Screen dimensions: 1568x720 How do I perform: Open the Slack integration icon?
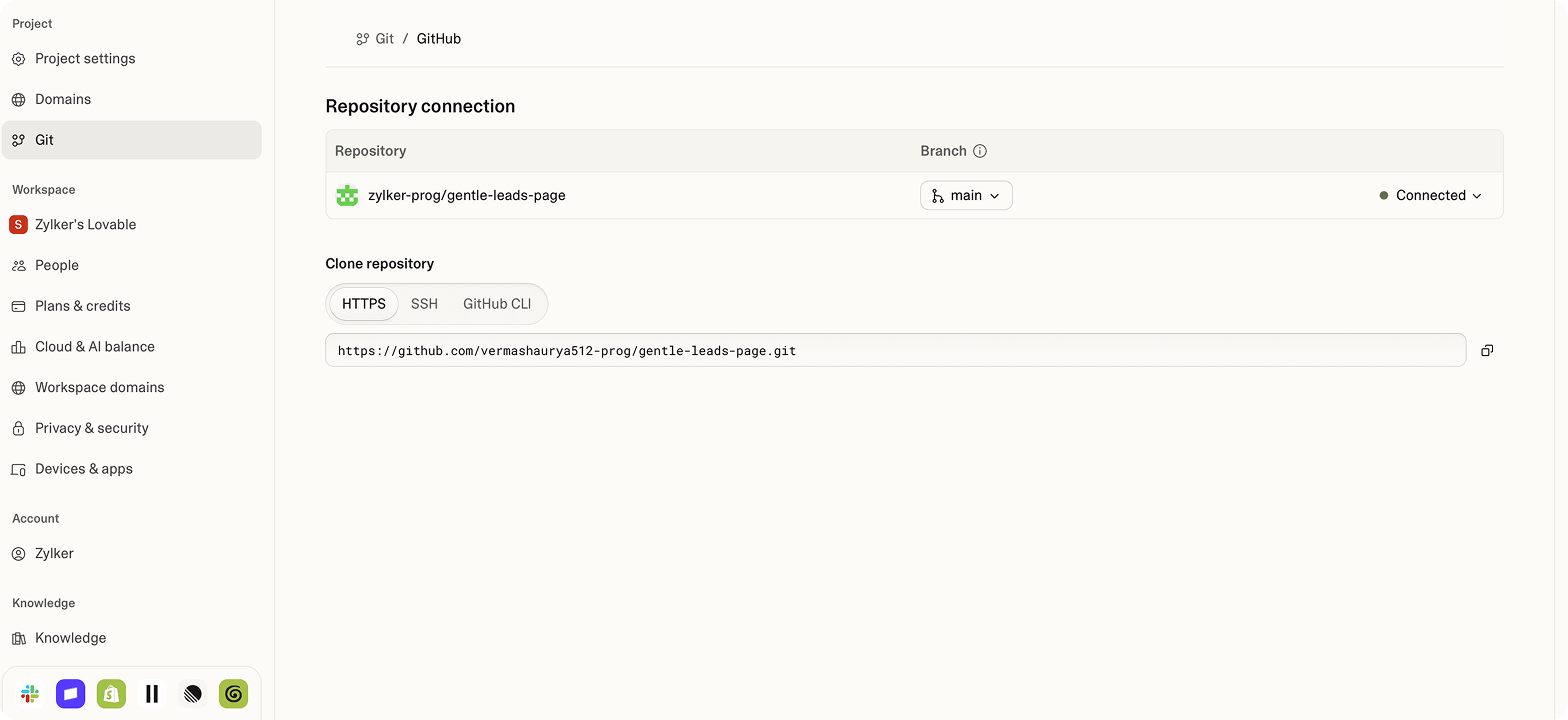(x=30, y=694)
